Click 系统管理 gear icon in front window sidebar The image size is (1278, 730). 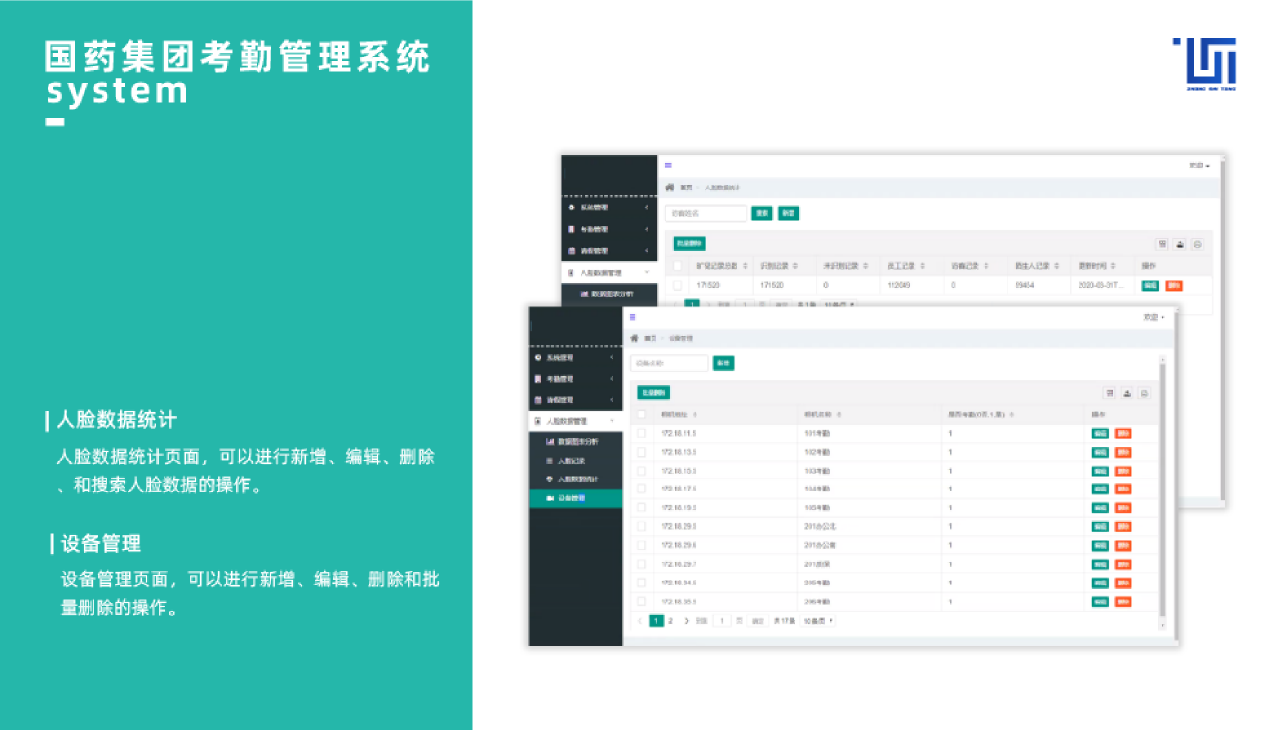tap(538, 357)
